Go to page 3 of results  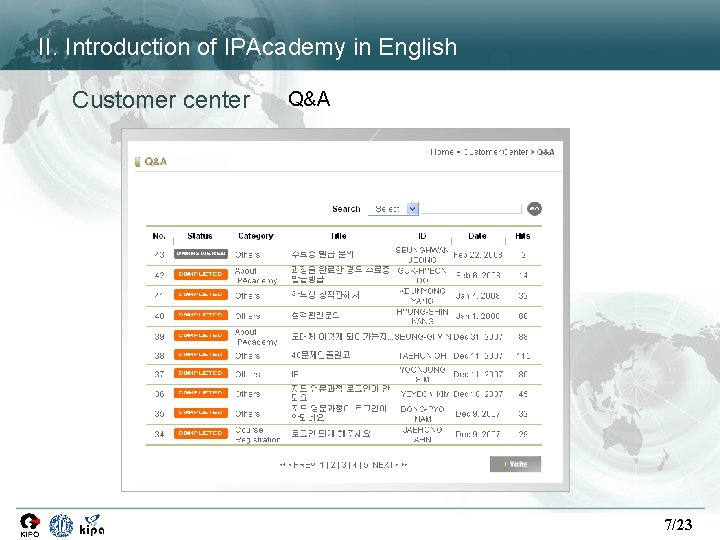tap(343, 465)
